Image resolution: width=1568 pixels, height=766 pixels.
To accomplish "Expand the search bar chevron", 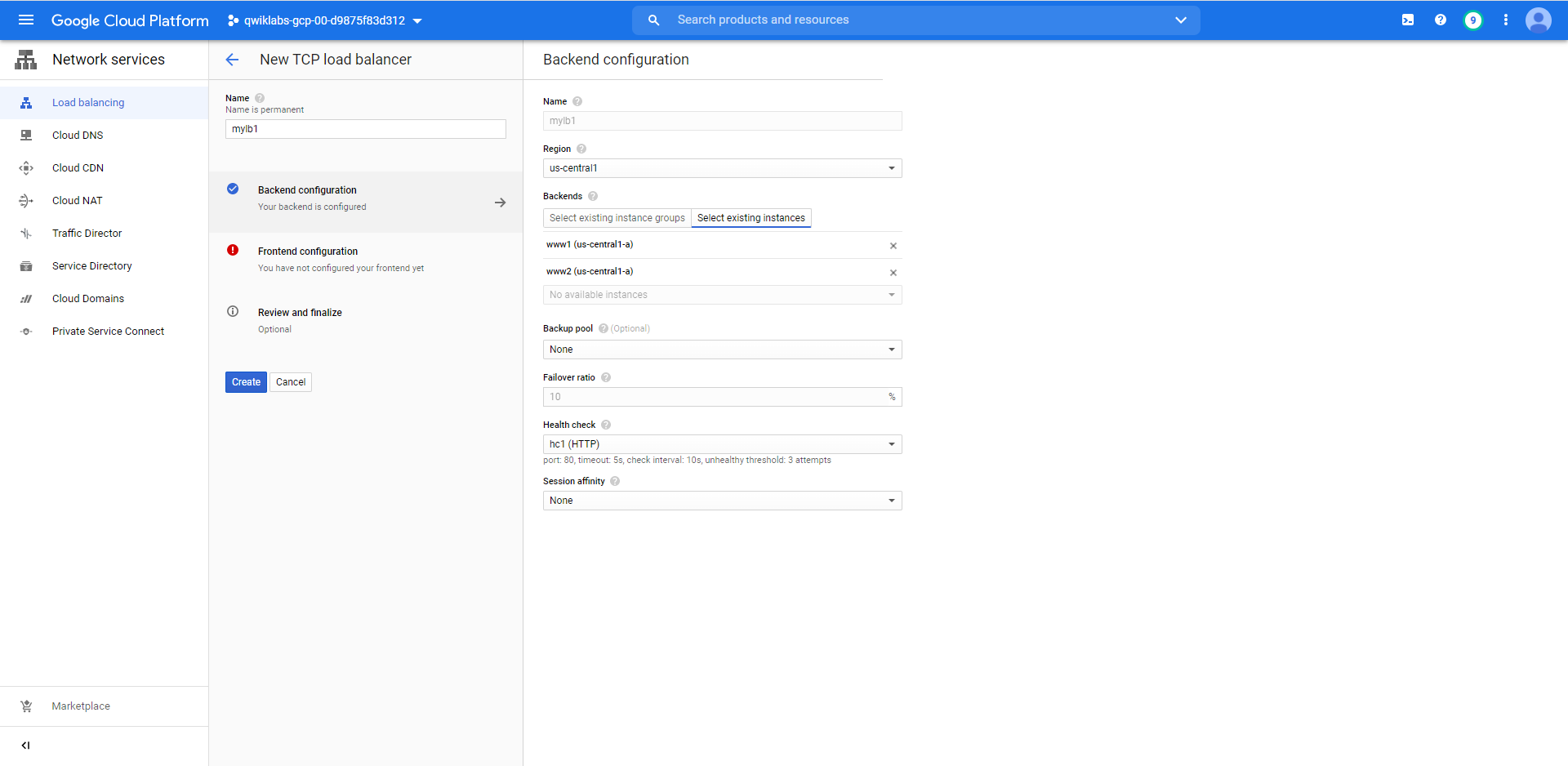I will (x=1181, y=20).
